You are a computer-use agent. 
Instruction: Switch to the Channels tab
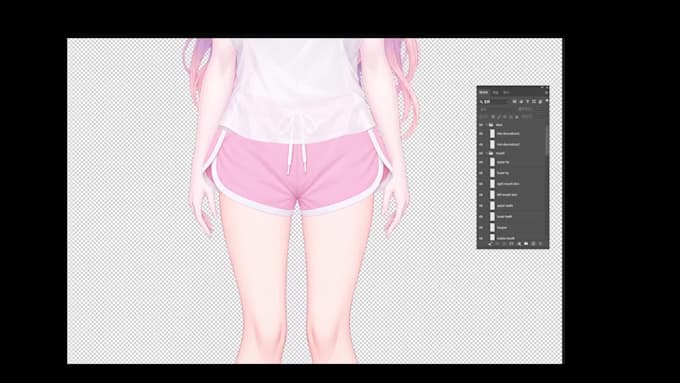(x=496, y=92)
